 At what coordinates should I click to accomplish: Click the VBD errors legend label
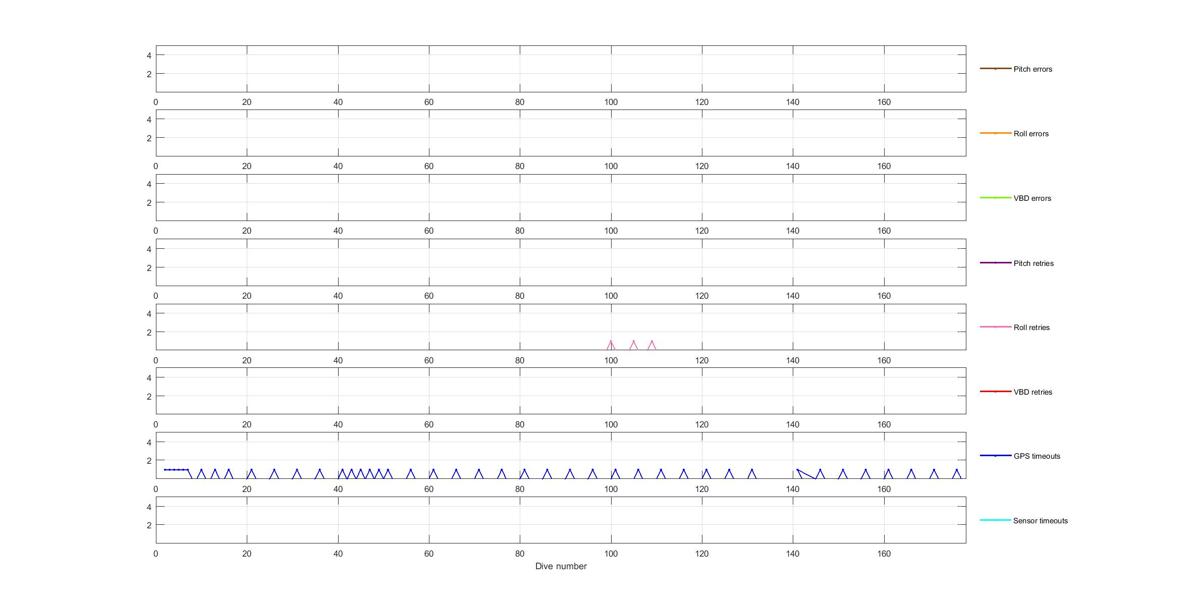click(1032, 198)
